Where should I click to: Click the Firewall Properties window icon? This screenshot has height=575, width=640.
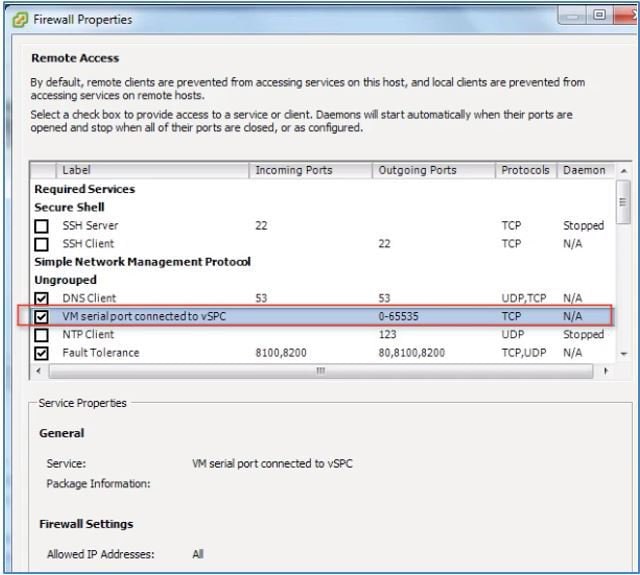tap(20, 20)
